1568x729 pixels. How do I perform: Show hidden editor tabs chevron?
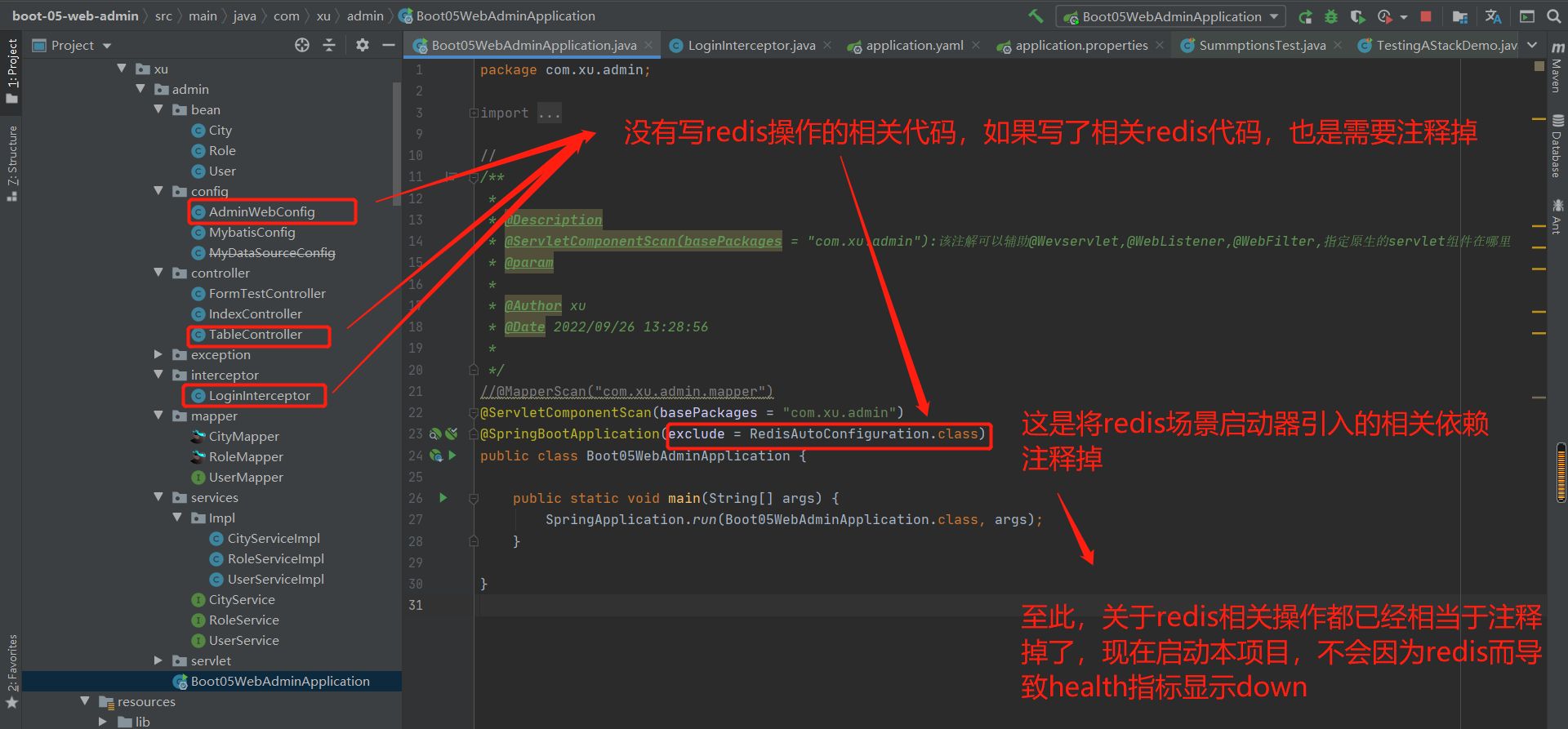[x=1532, y=45]
